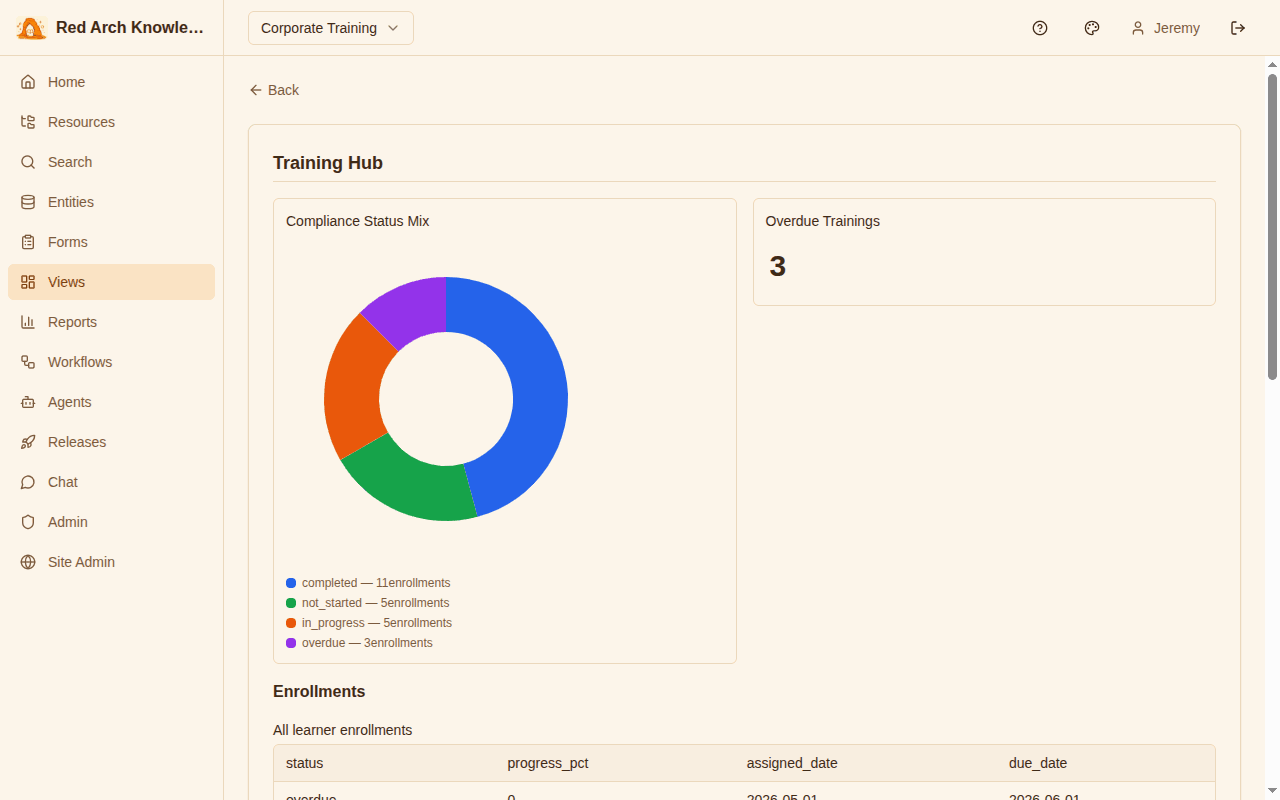Click the Entities database icon

tap(28, 202)
